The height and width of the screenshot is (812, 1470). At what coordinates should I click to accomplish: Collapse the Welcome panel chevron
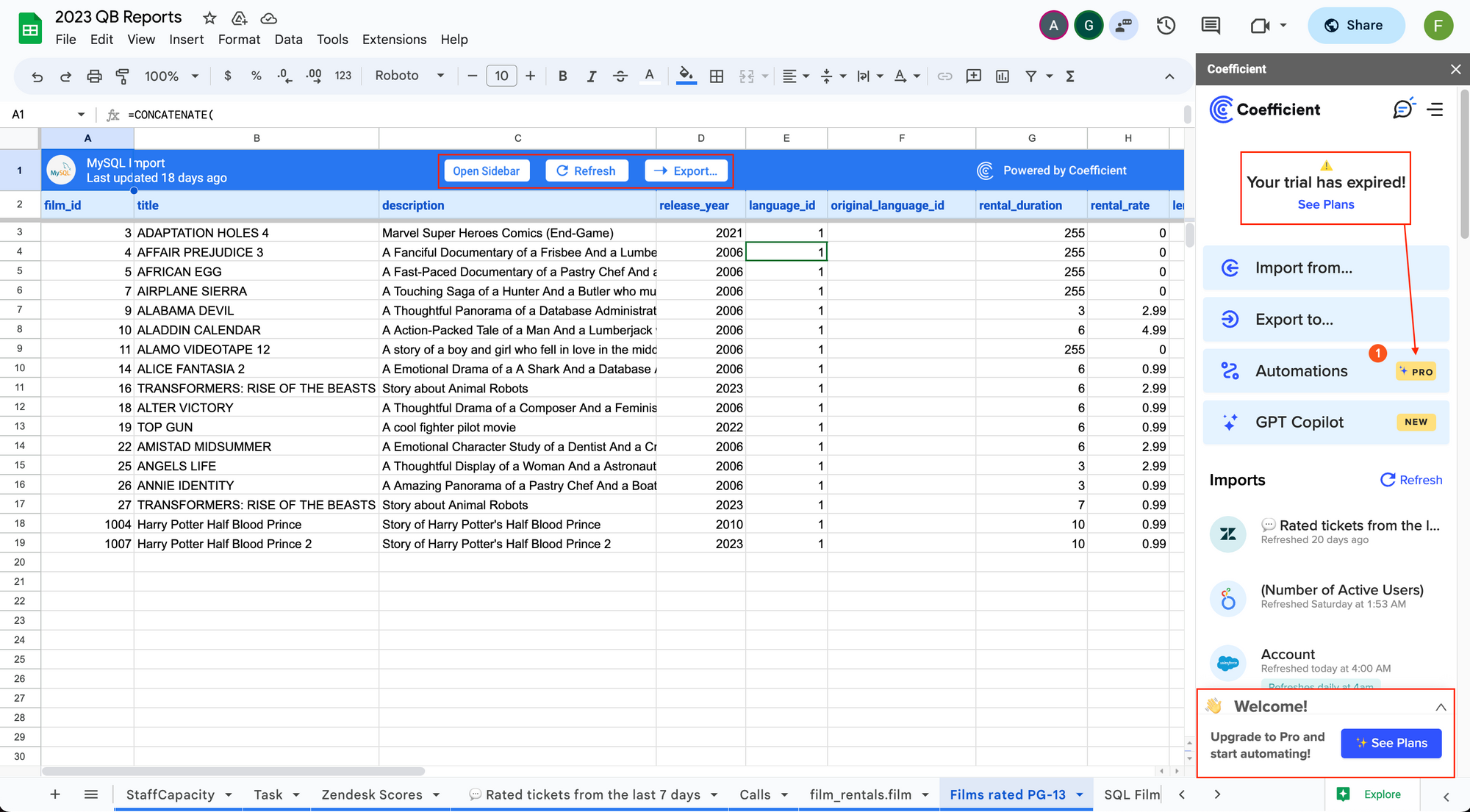pos(1441,707)
